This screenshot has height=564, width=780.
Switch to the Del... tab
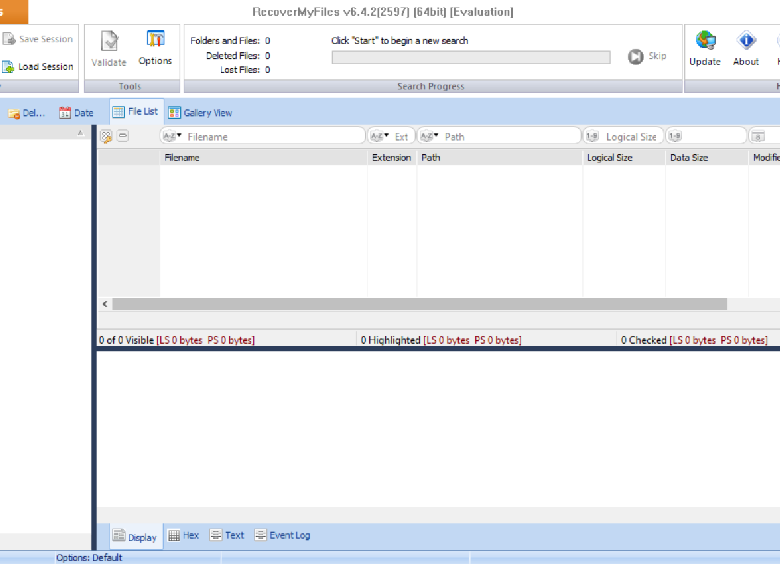pos(26,113)
